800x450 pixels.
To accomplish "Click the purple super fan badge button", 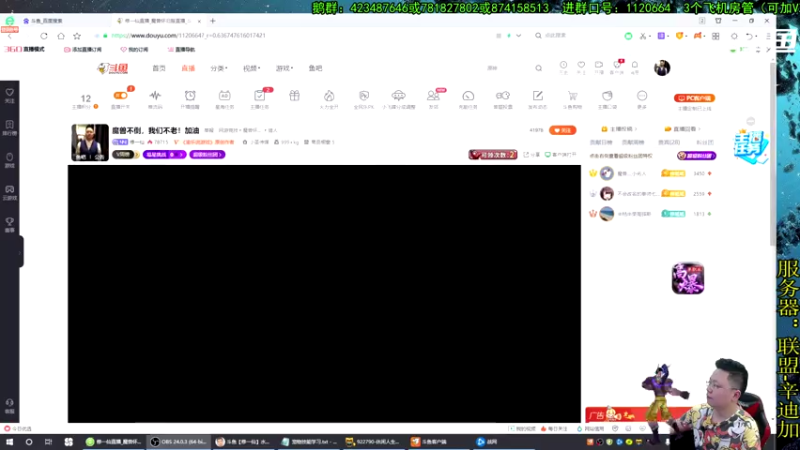I will (x=696, y=156).
